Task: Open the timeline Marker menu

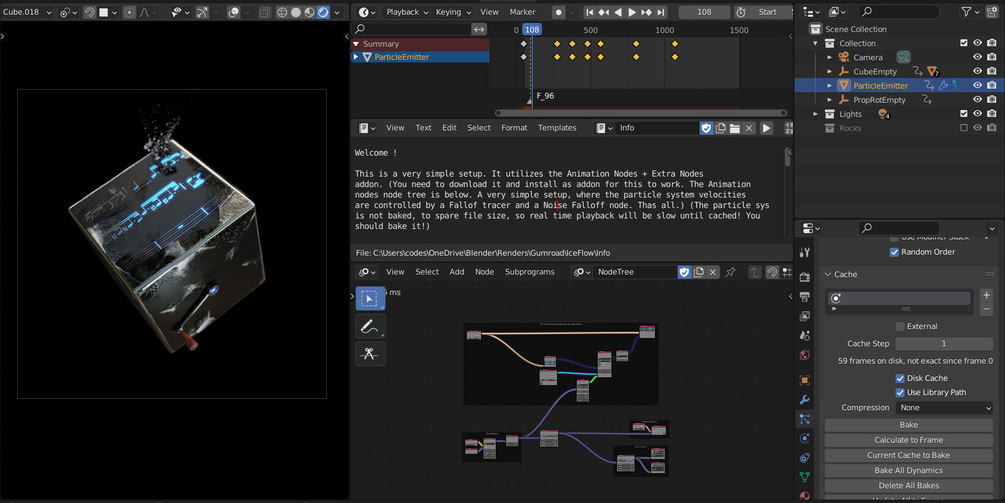Action: point(522,12)
